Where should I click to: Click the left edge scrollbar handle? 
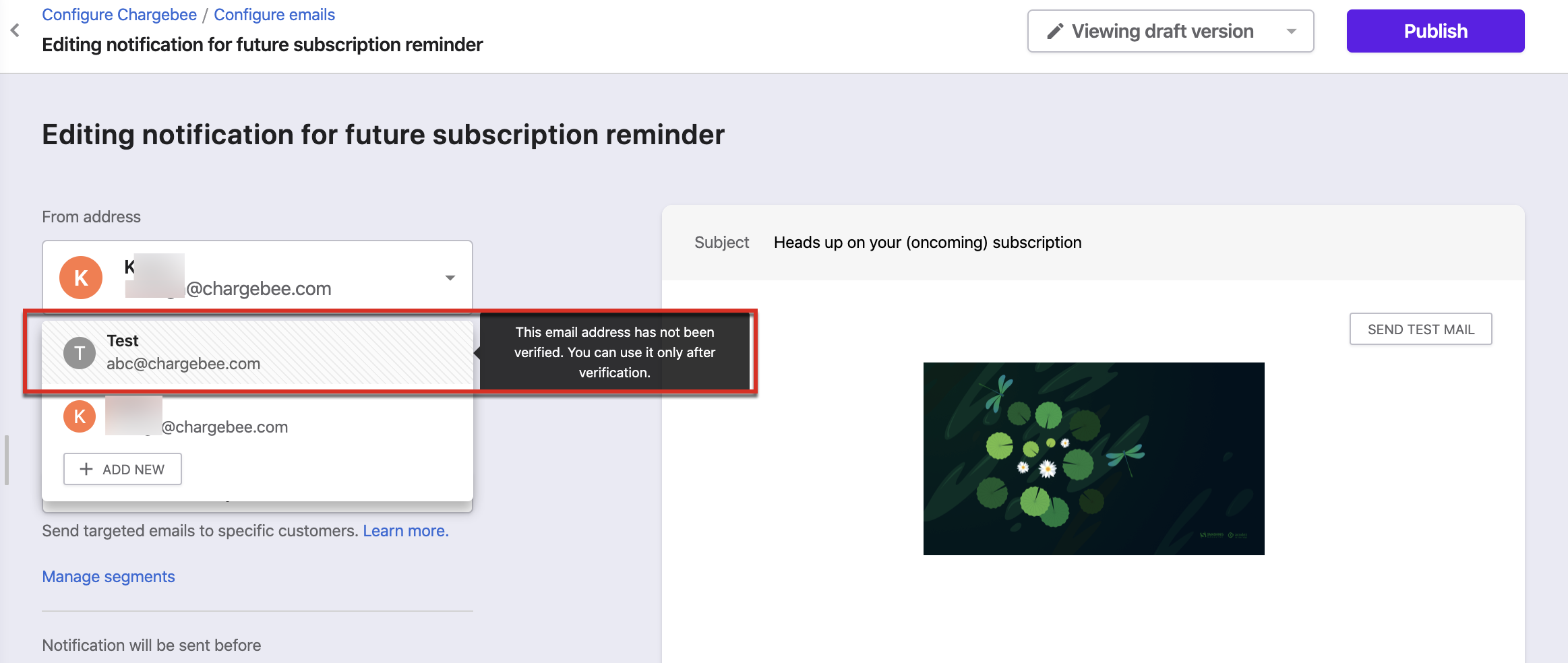click(7, 460)
